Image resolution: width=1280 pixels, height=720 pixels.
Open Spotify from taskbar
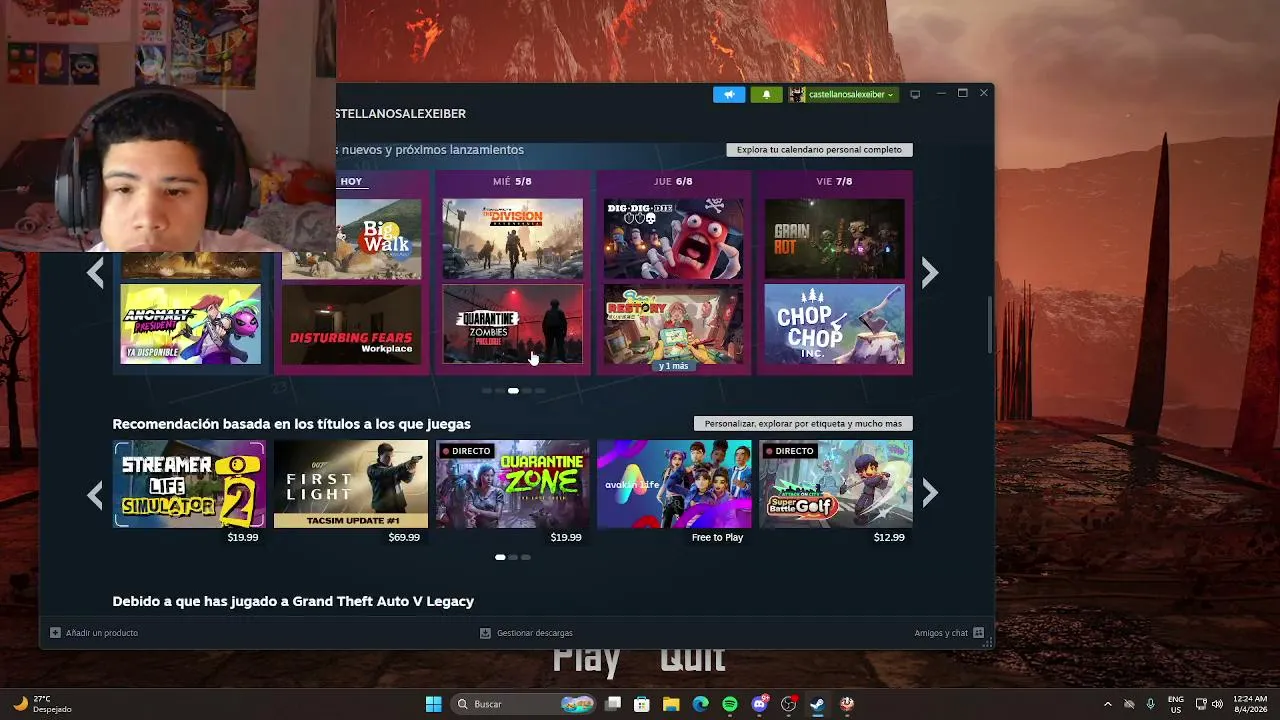click(x=729, y=704)
